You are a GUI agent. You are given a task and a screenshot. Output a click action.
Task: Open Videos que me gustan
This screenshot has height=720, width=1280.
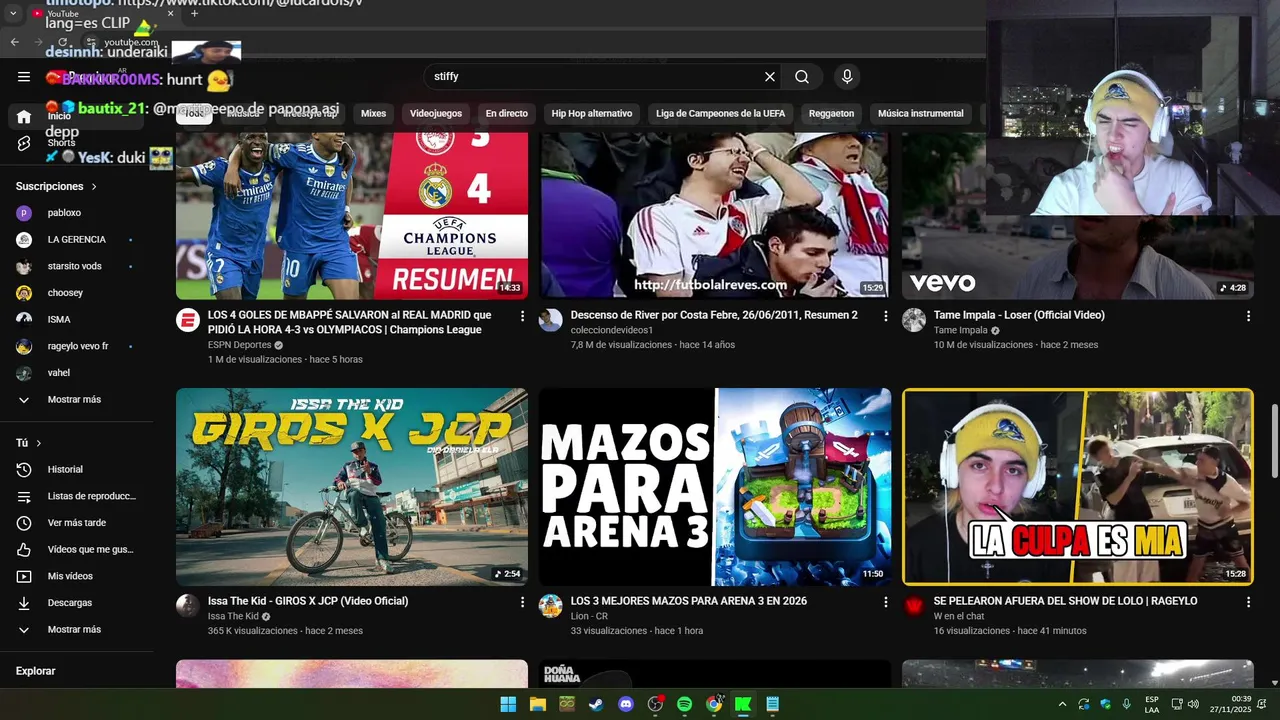point(76,550)
